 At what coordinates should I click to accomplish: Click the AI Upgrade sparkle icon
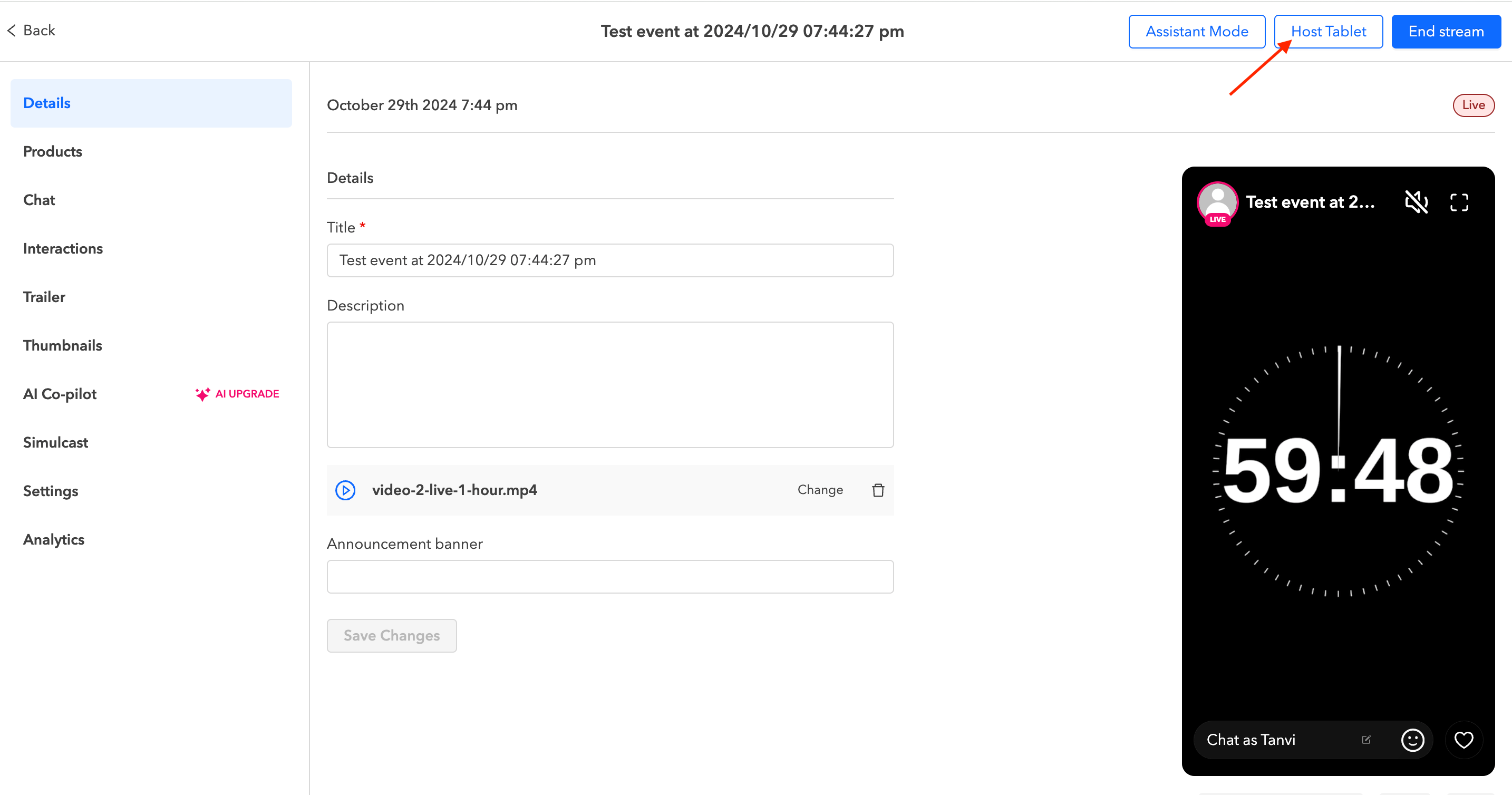click(x=202, y=394)
